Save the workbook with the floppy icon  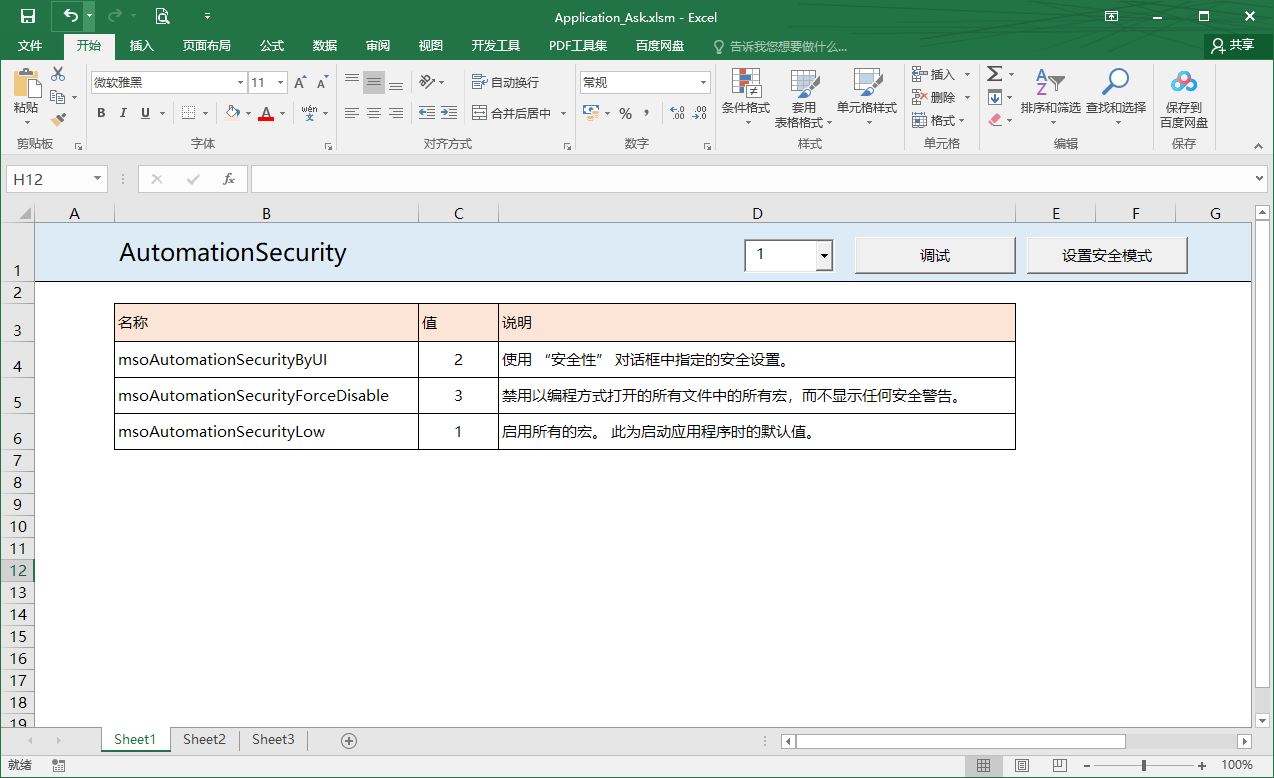coord(28,16)
